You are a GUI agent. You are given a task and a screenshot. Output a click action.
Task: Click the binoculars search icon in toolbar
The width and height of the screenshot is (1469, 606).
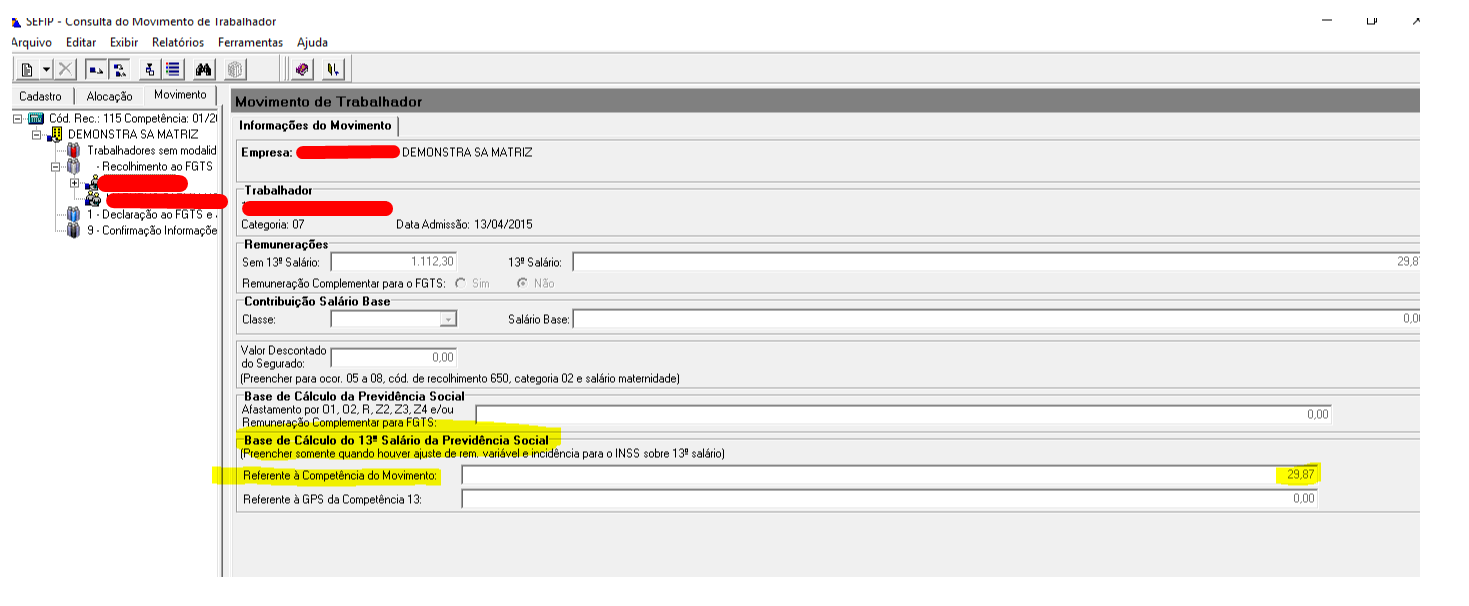(x=204, y=69)
